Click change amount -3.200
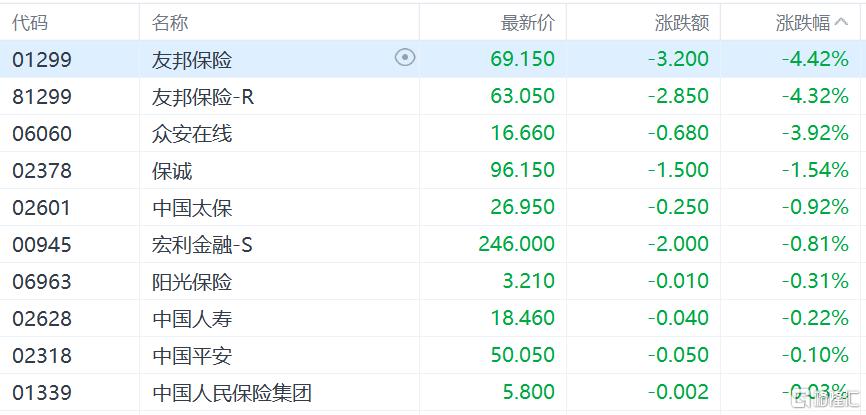Image resolution: width=866 pixels, height=415 pixels. [x=678, y=59]
